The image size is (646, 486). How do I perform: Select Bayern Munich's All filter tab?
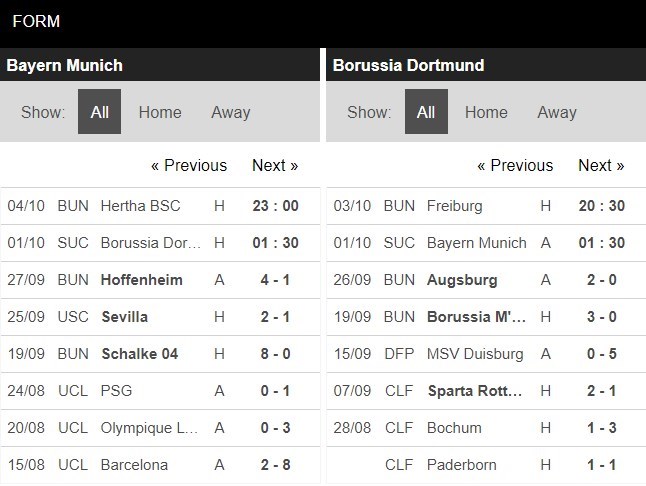point(99,112)
